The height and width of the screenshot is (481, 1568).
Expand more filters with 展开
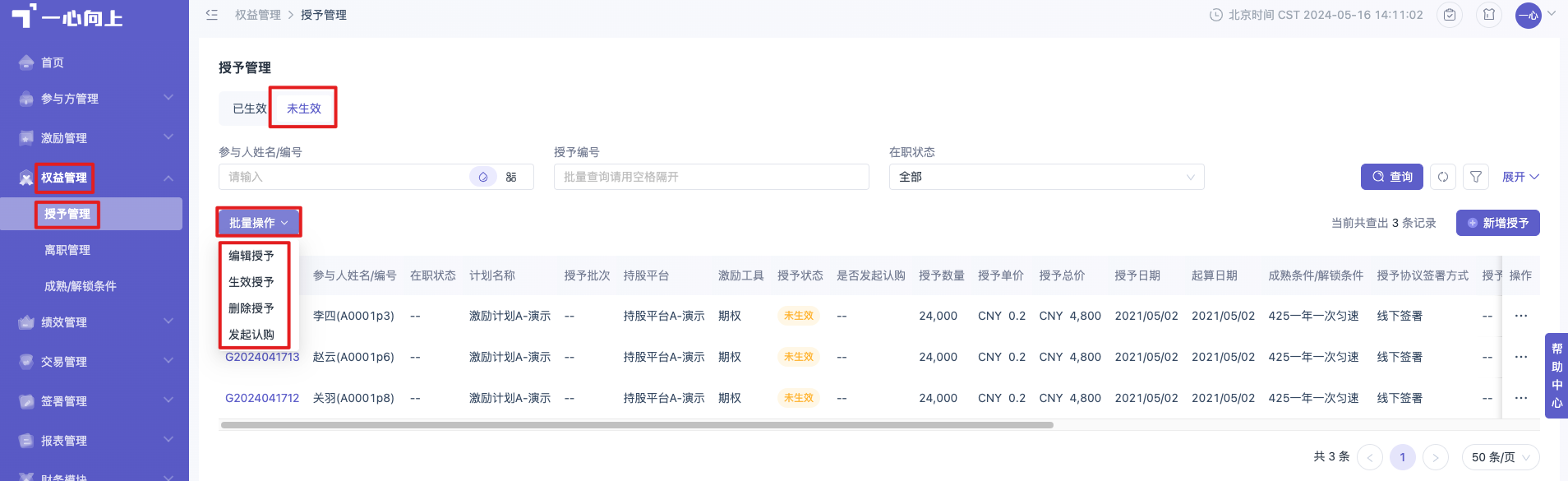[x=1520, y=177]
